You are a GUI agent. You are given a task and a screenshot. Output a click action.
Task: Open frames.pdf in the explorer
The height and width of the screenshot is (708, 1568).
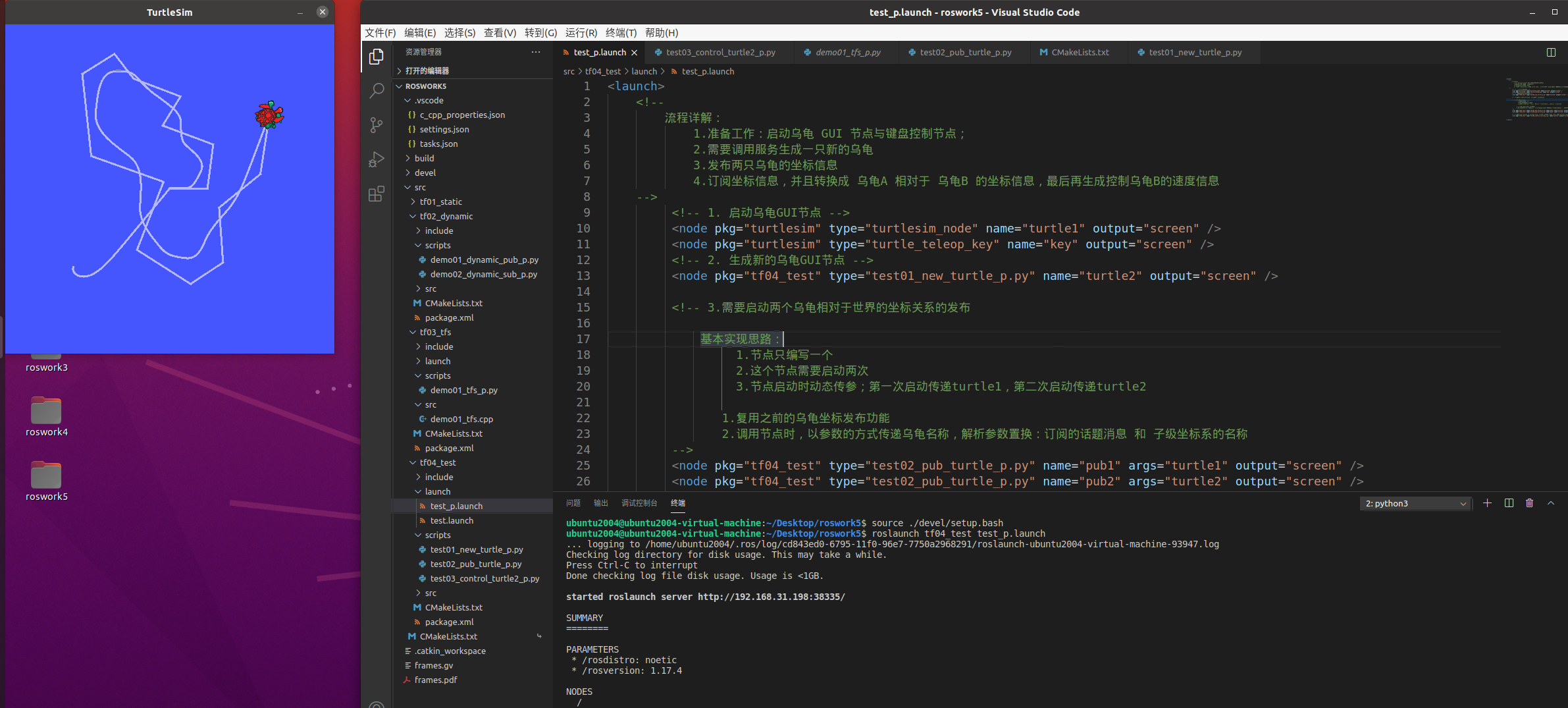click(473, 680)
